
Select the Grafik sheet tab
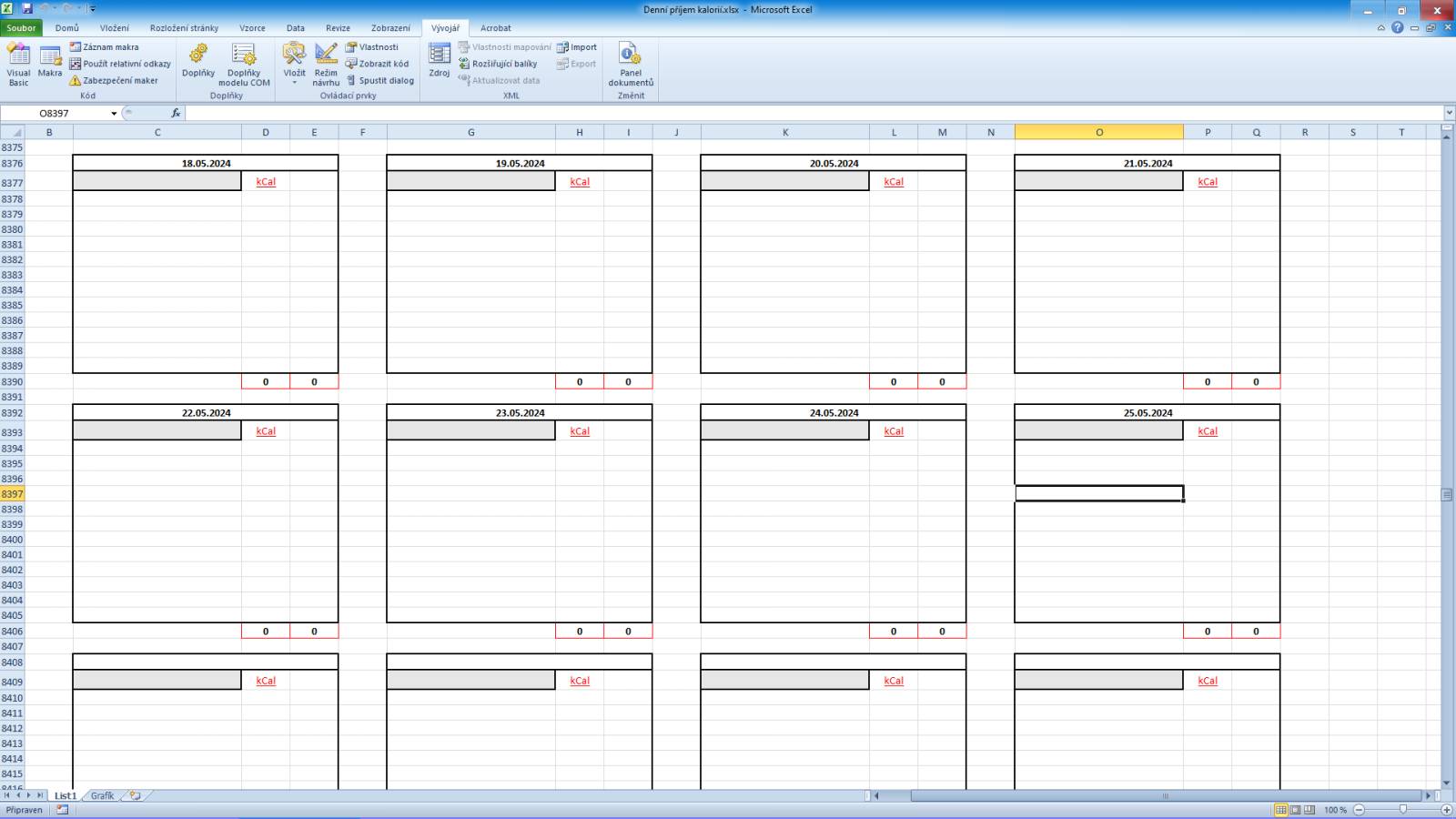pyautogui.click(x=102, y=795)
